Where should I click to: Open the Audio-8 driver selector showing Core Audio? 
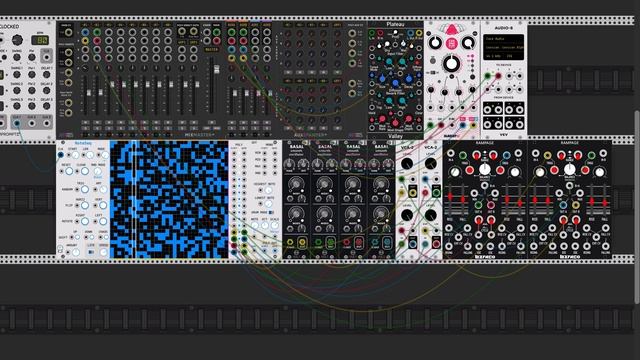click(504, 39)
